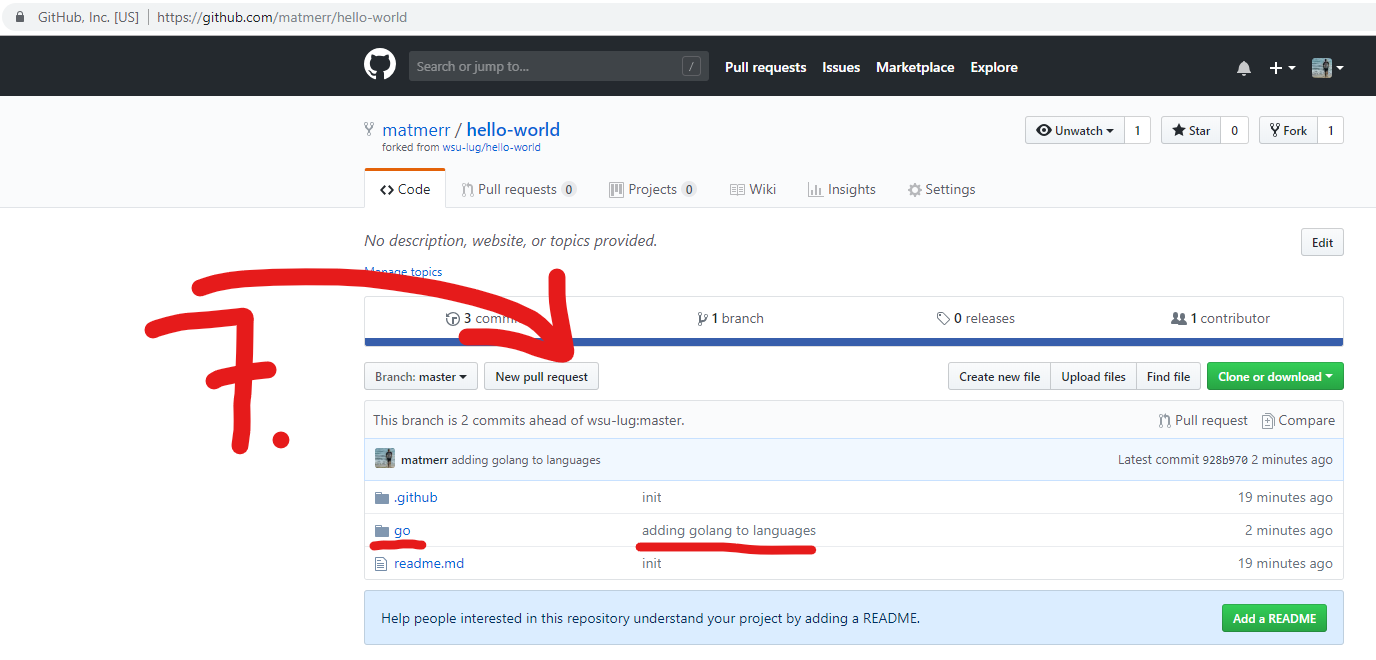Expand the Unwatch dropdown
Image resolution: width=1376 pixels, height=660 pixels.
click(x=1074, y=130)
